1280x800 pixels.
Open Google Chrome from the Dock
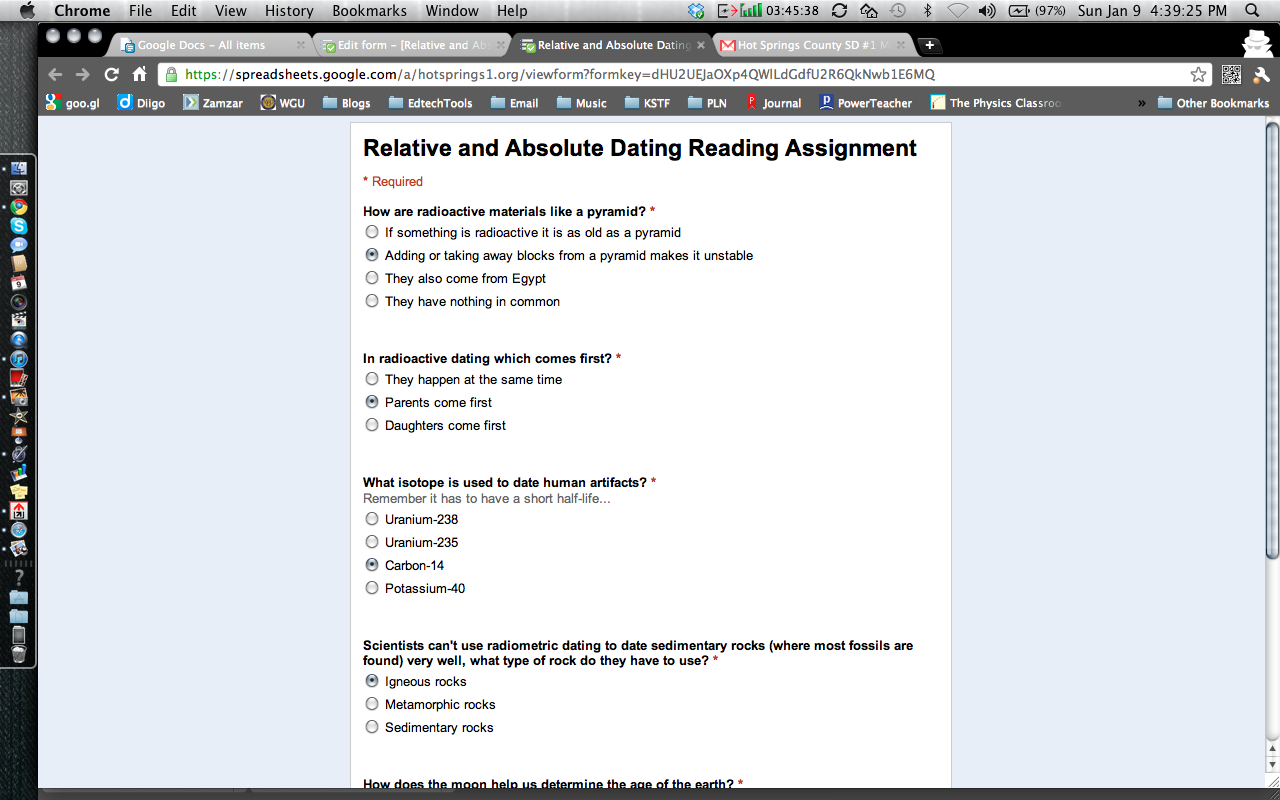point(19,207)
